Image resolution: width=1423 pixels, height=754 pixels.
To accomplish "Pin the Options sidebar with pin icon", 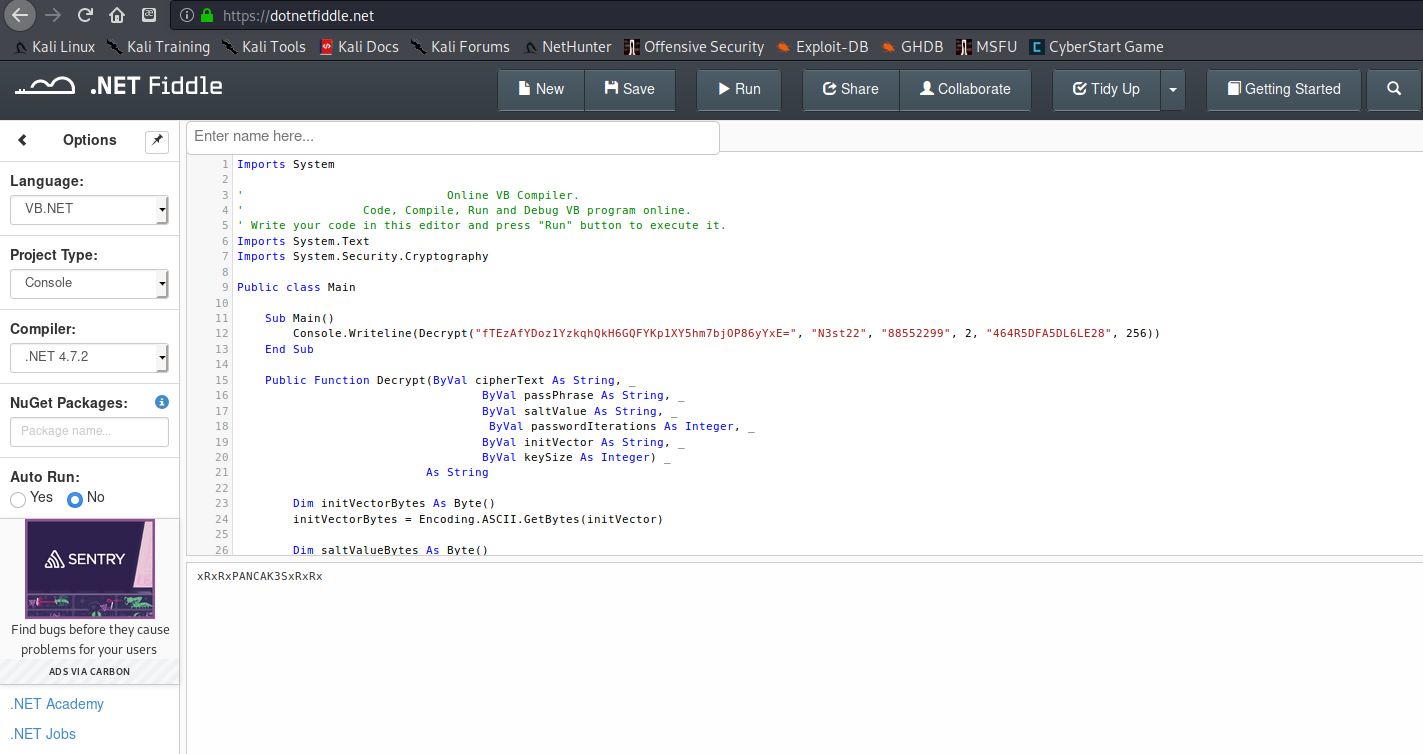I will tap(157, 141).
